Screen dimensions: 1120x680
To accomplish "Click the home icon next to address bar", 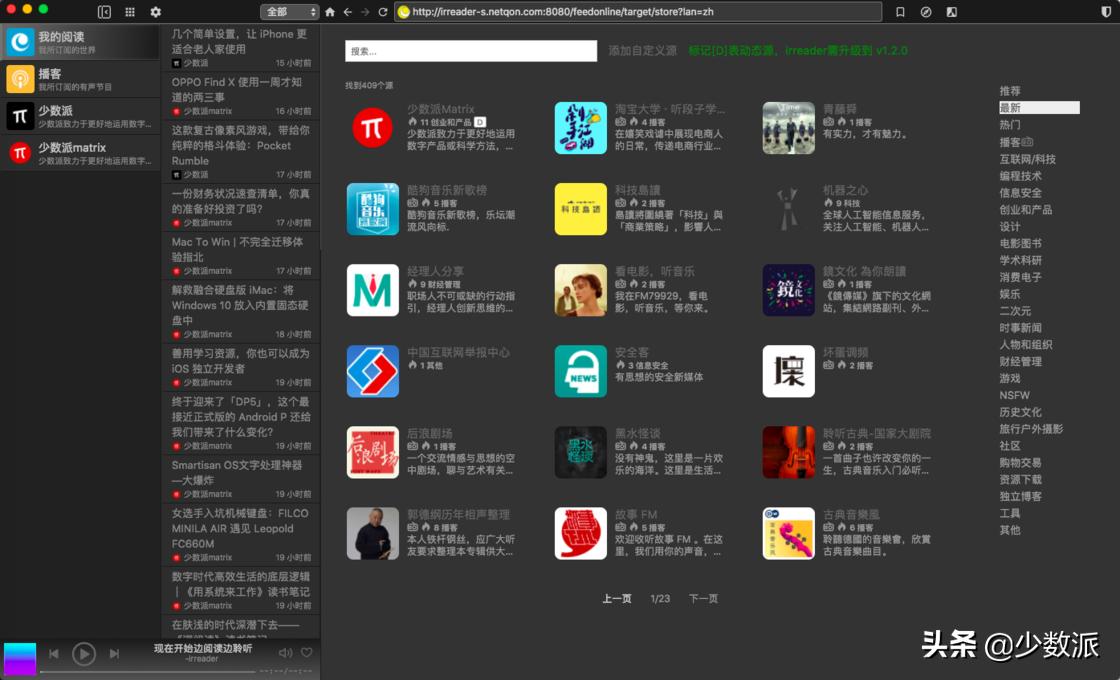I will click(330, 12).
